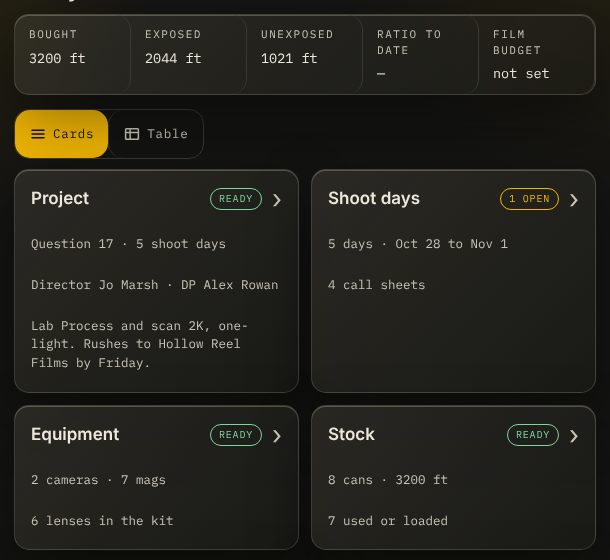Open the Shoot days card chevron
Screen dimensions: 610x560
click(x=573, y=200)
